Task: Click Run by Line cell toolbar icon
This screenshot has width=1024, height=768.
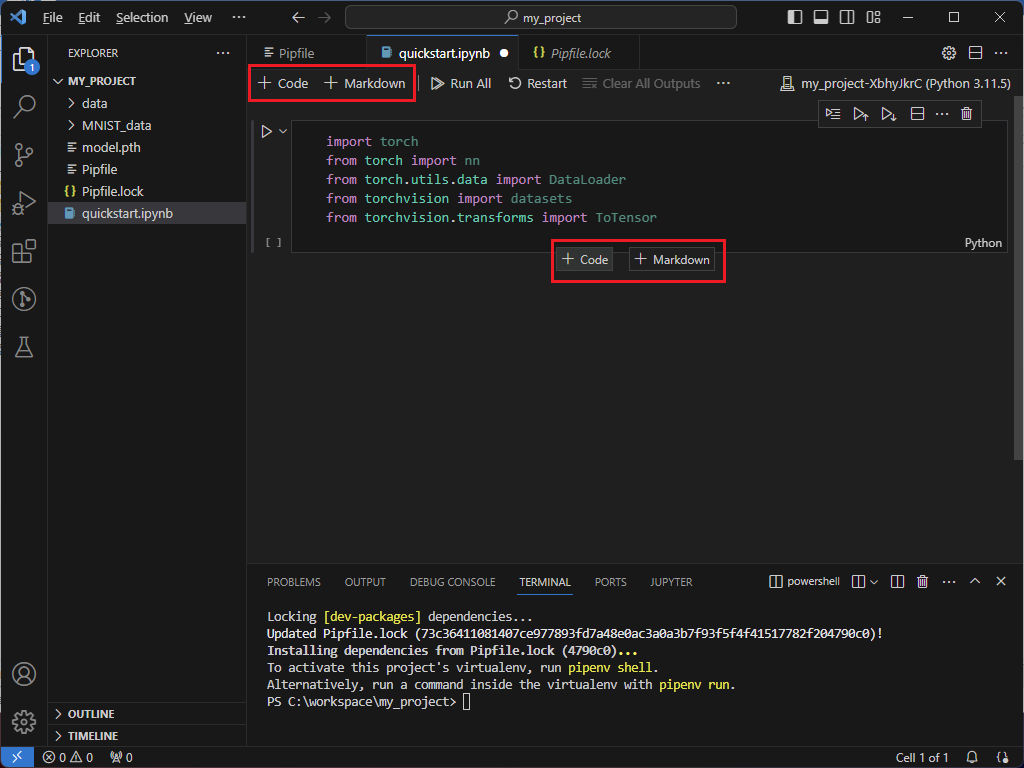Action: coord(833,114)
